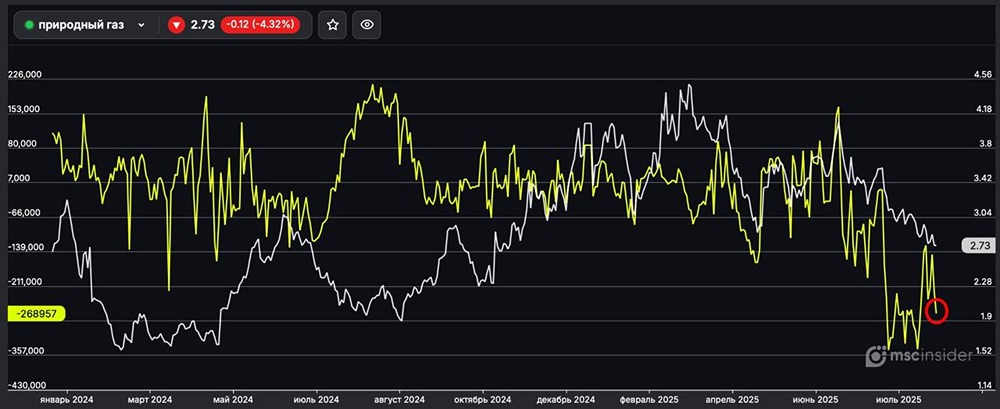Click the red -0.12 (-4.32%) change badge
Image resolution: width=1000 pixels, height=409 pixels.
(259, 25)
